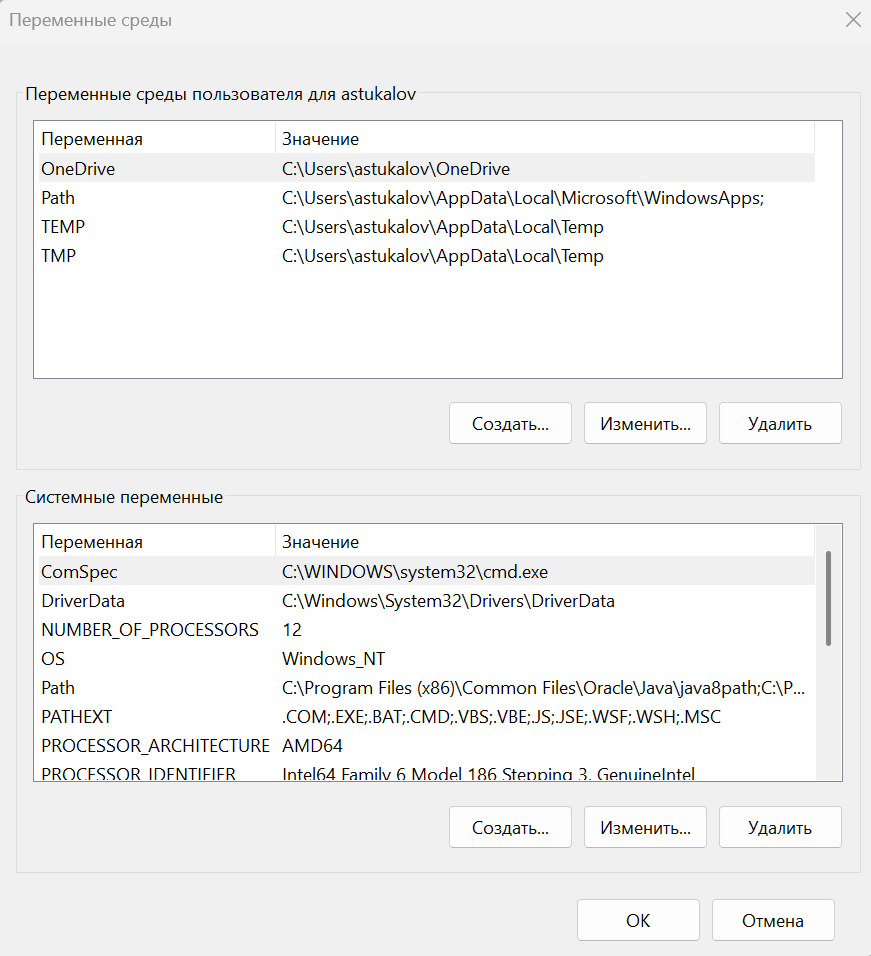Viewport: 871px width, 956px height.
Task: Click Создать under system variables
Action: (x=510, y=827)
